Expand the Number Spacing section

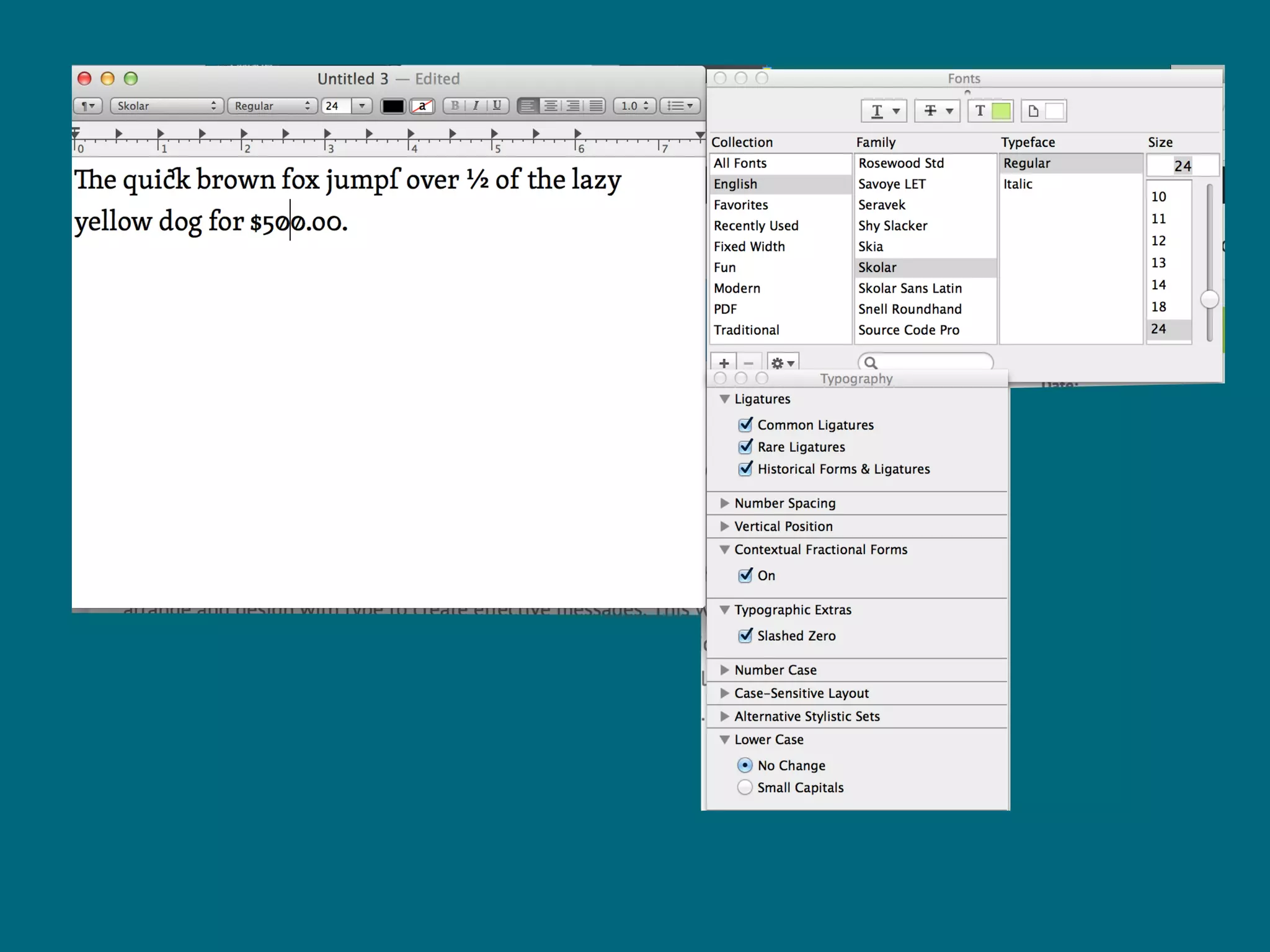(x=724, y=503)
